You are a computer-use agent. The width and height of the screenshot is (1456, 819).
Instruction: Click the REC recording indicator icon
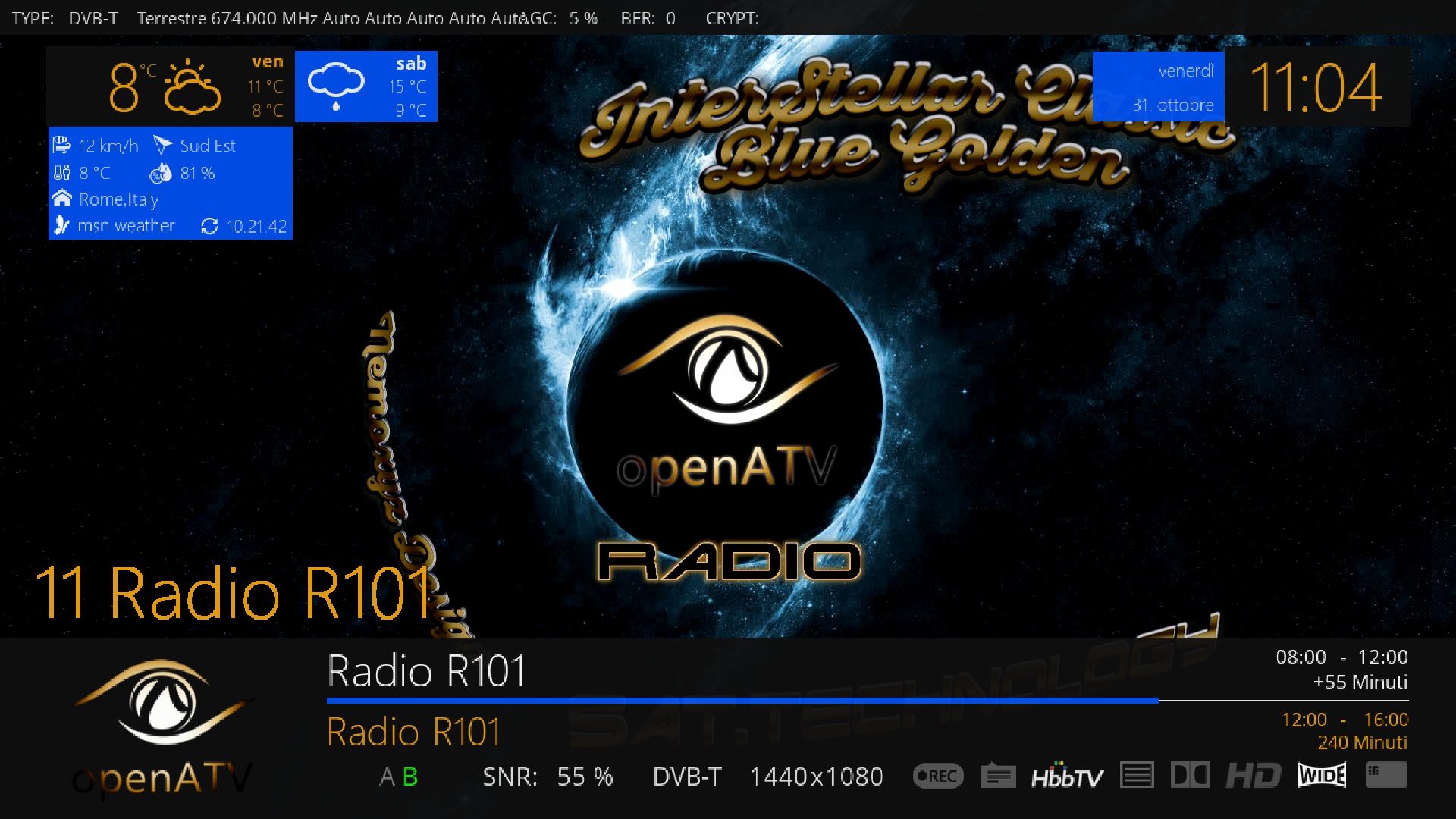[938, 776]
